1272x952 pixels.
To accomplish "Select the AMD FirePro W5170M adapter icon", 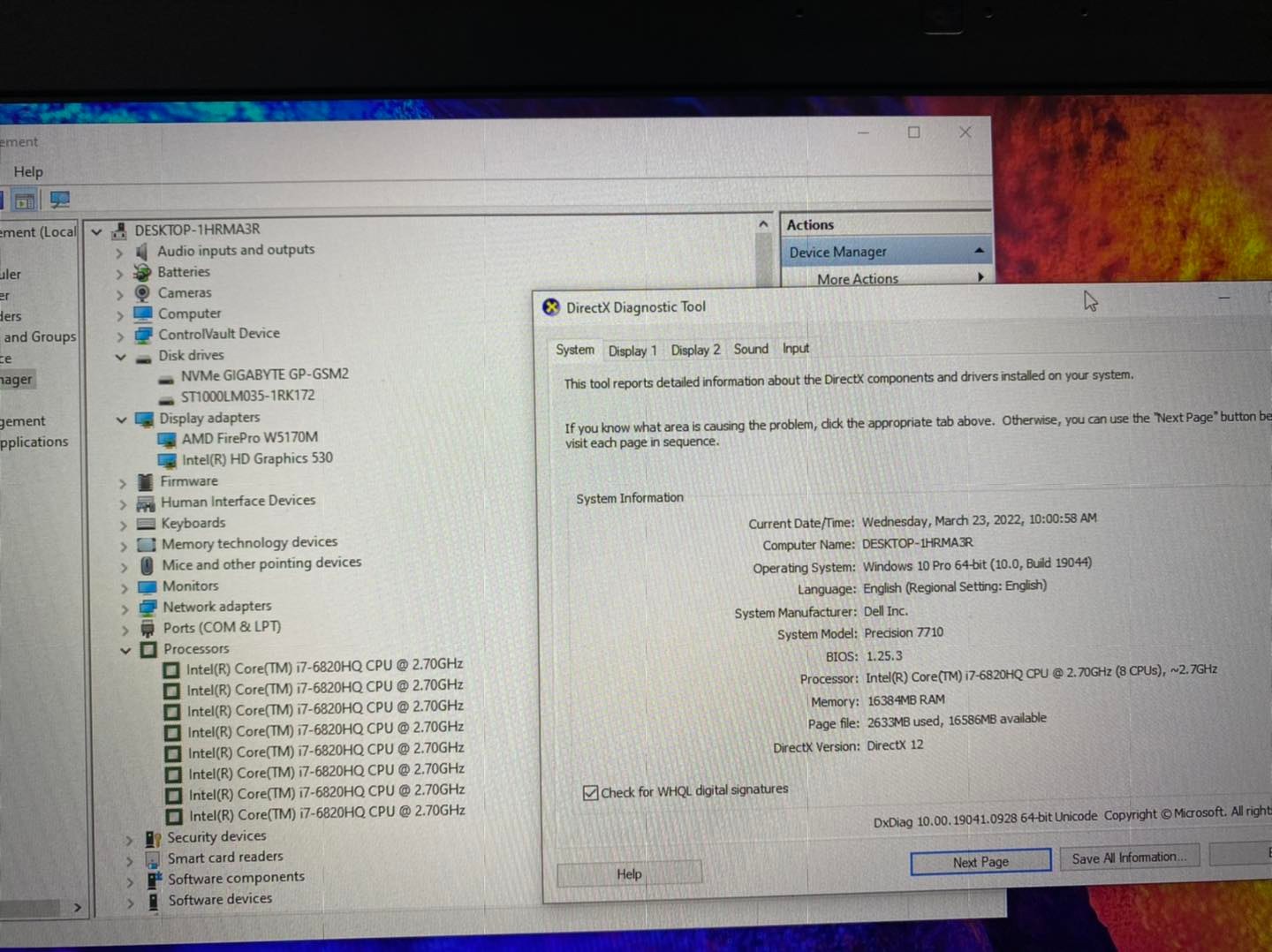I will click(166, 439).
